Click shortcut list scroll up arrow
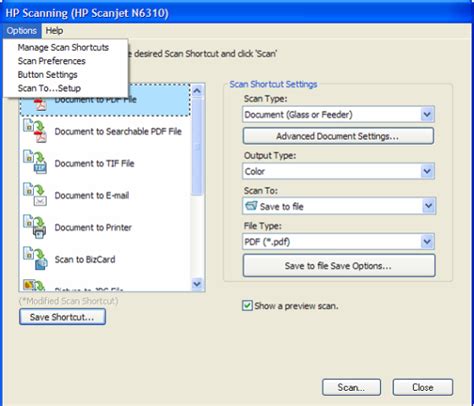The width and height of the screenshot is (474, 406). click(197, 90)
